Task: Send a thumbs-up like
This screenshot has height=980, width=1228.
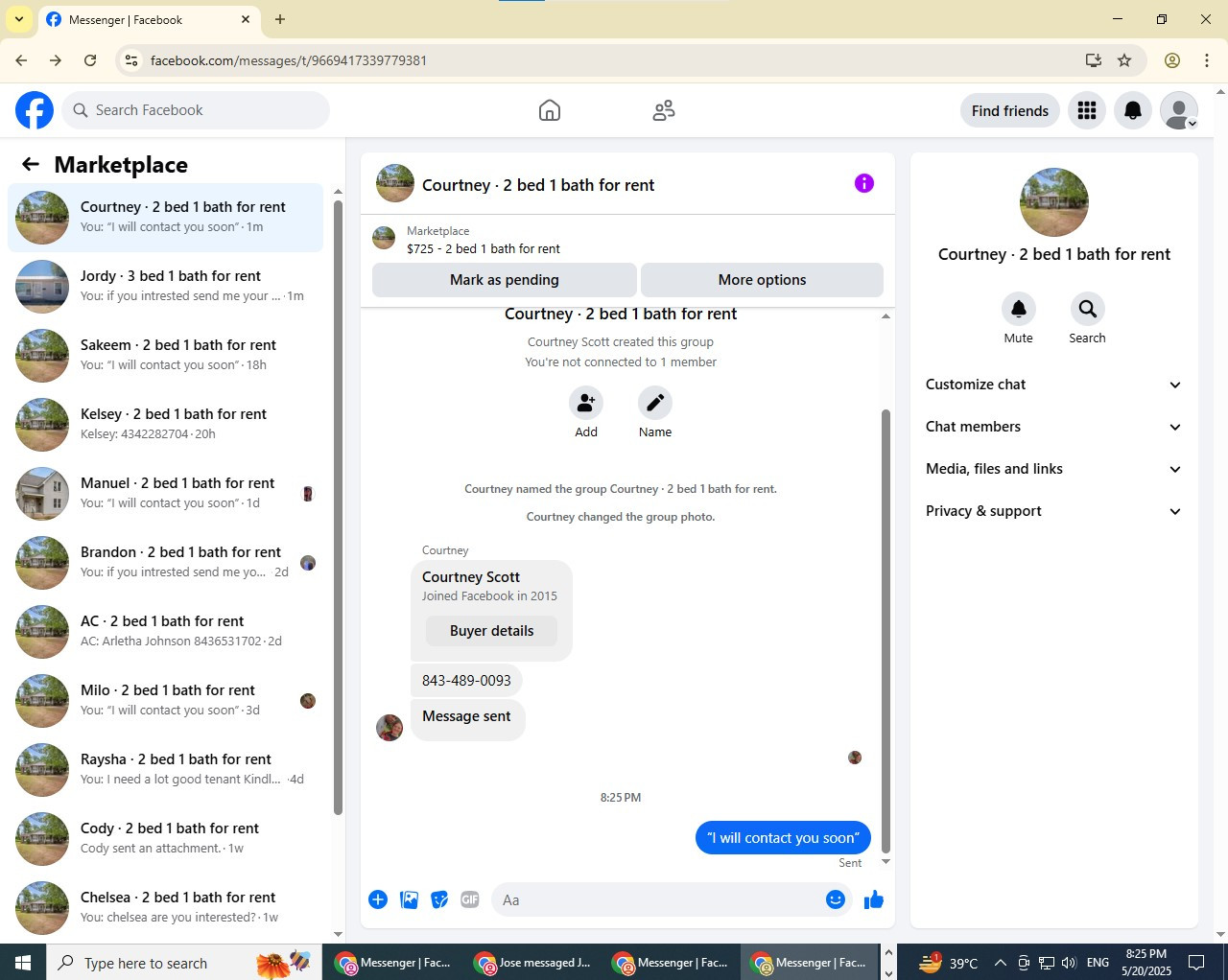Action: [874, 899]
